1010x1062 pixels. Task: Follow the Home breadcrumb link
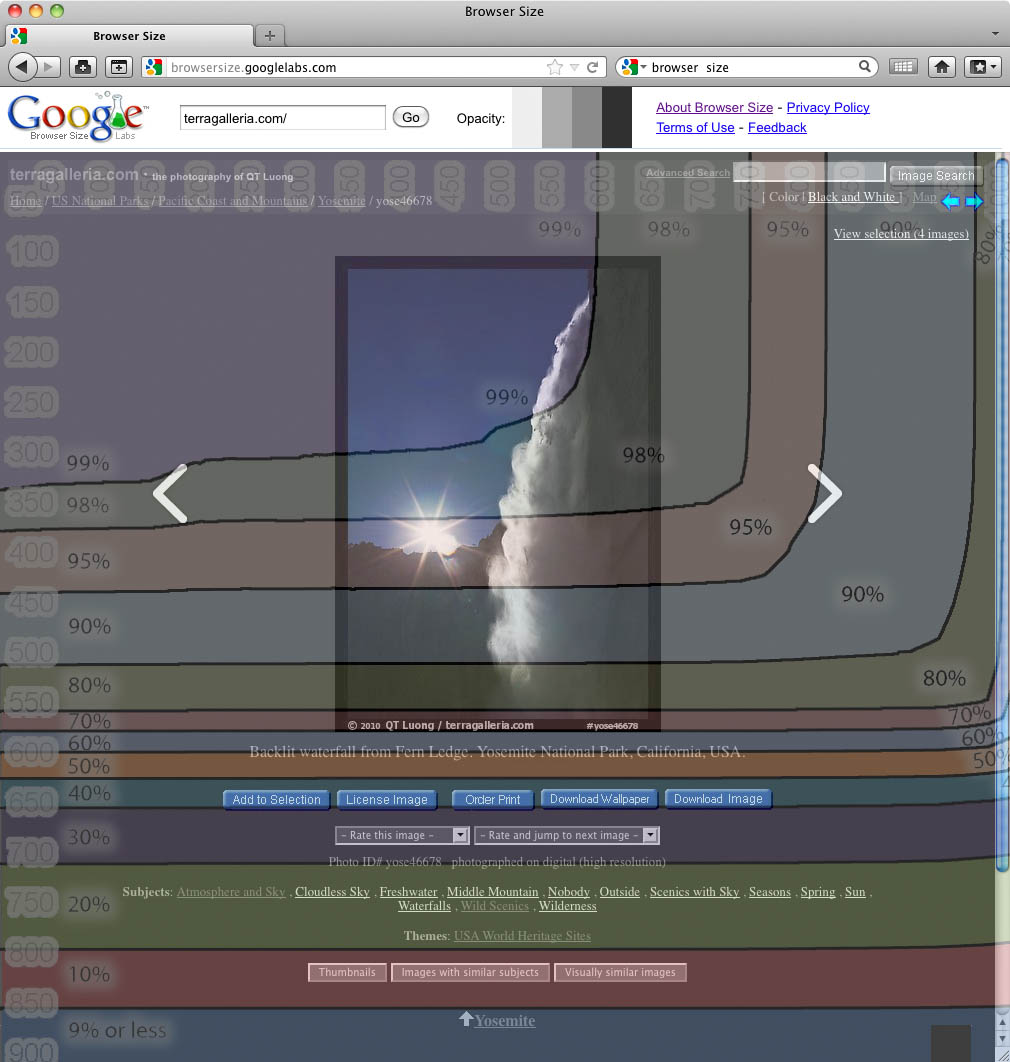26,201
